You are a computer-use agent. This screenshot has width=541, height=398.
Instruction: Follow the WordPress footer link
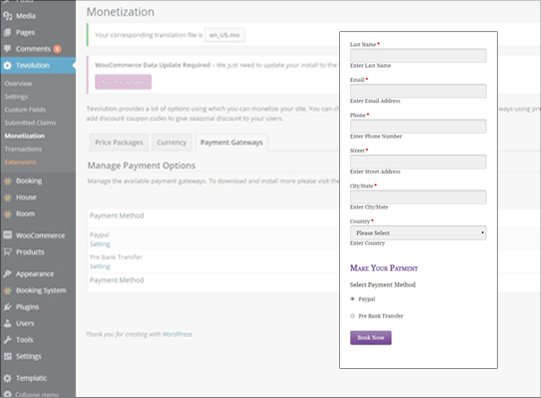coord(177,334)
